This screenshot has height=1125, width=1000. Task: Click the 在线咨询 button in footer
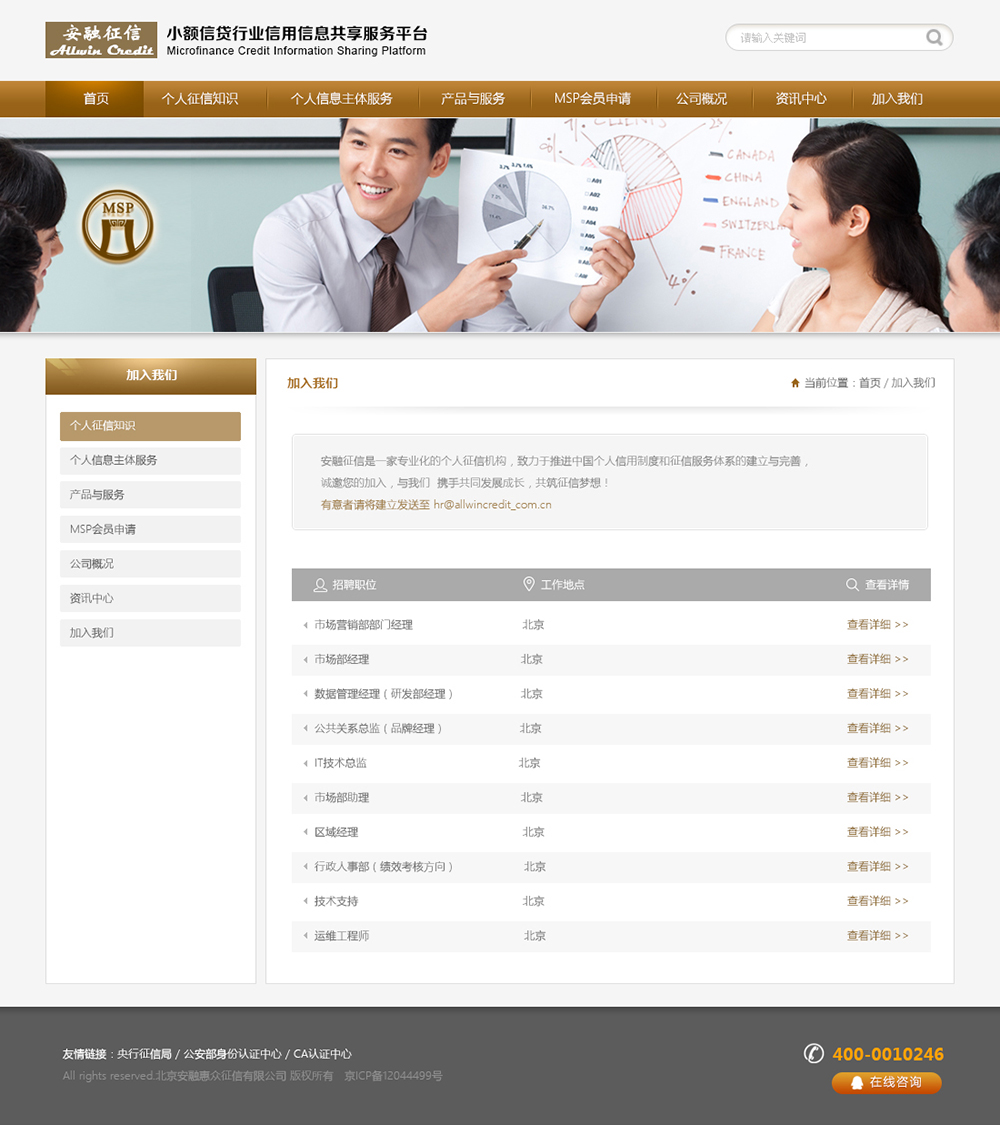point(886,1082)
